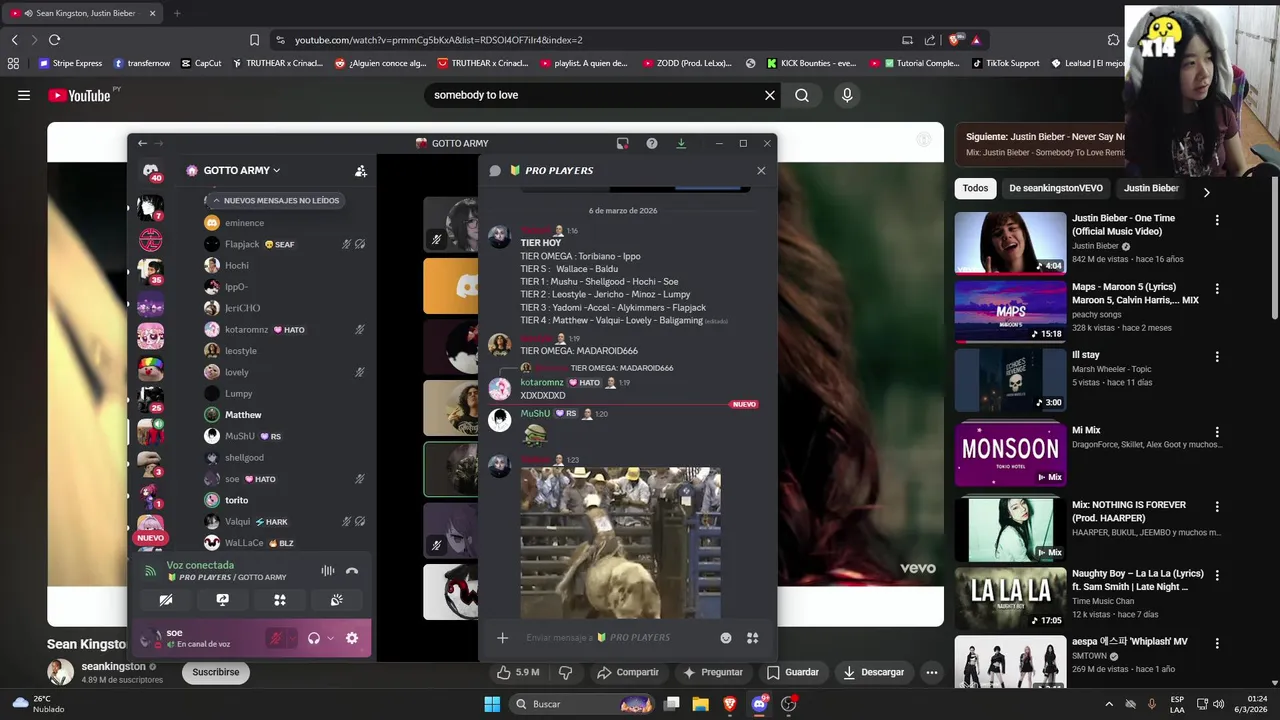Click the plus attach button in message box
1280x720 pixels.
(503, 638)
